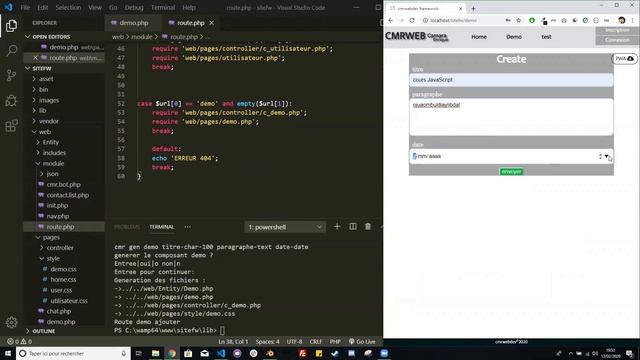Viewport: 640px width, 360px height.
Task: Open the Extensions view
Action: point(11,126)
